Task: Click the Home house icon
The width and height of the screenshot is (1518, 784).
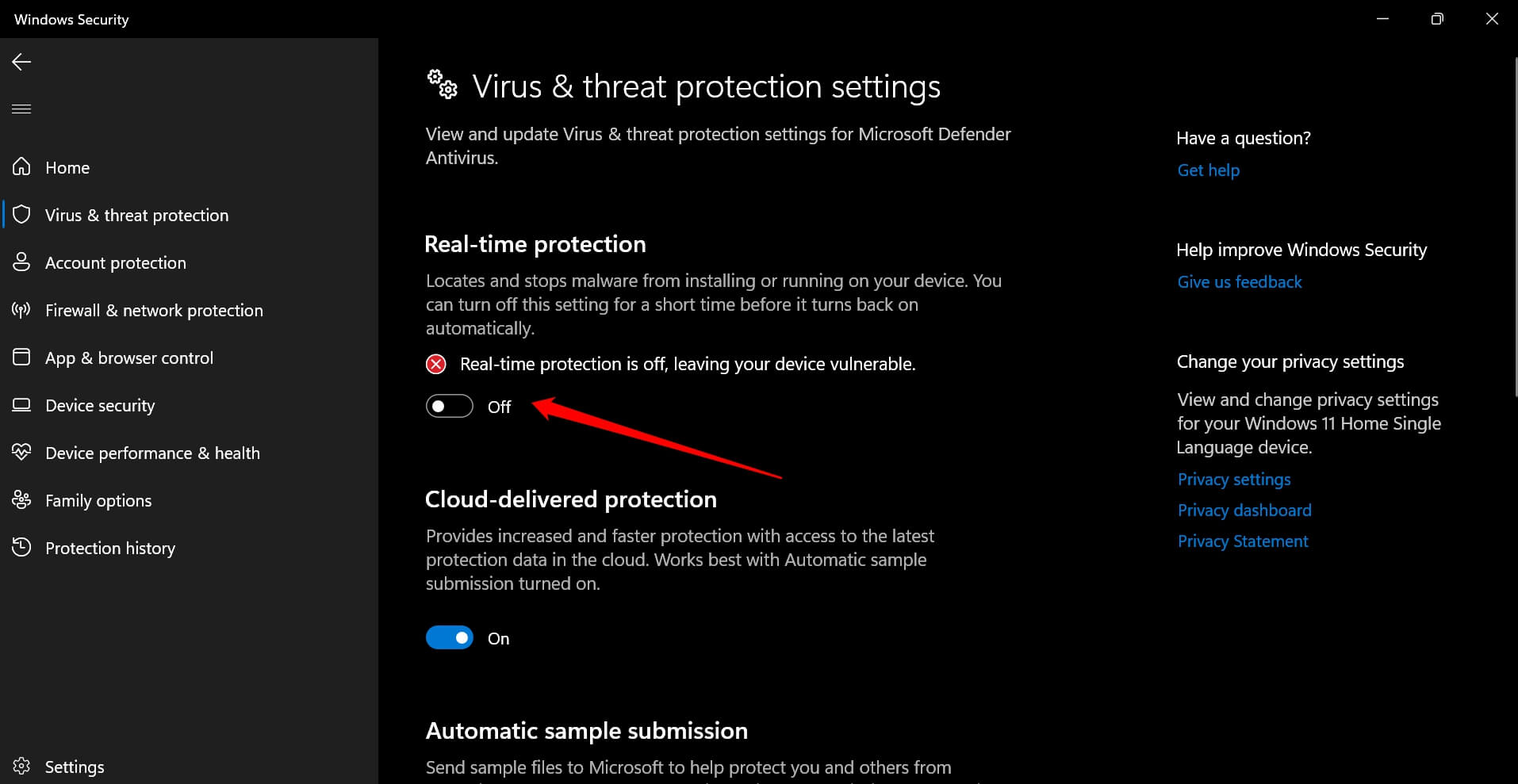Action: point(21,167)
